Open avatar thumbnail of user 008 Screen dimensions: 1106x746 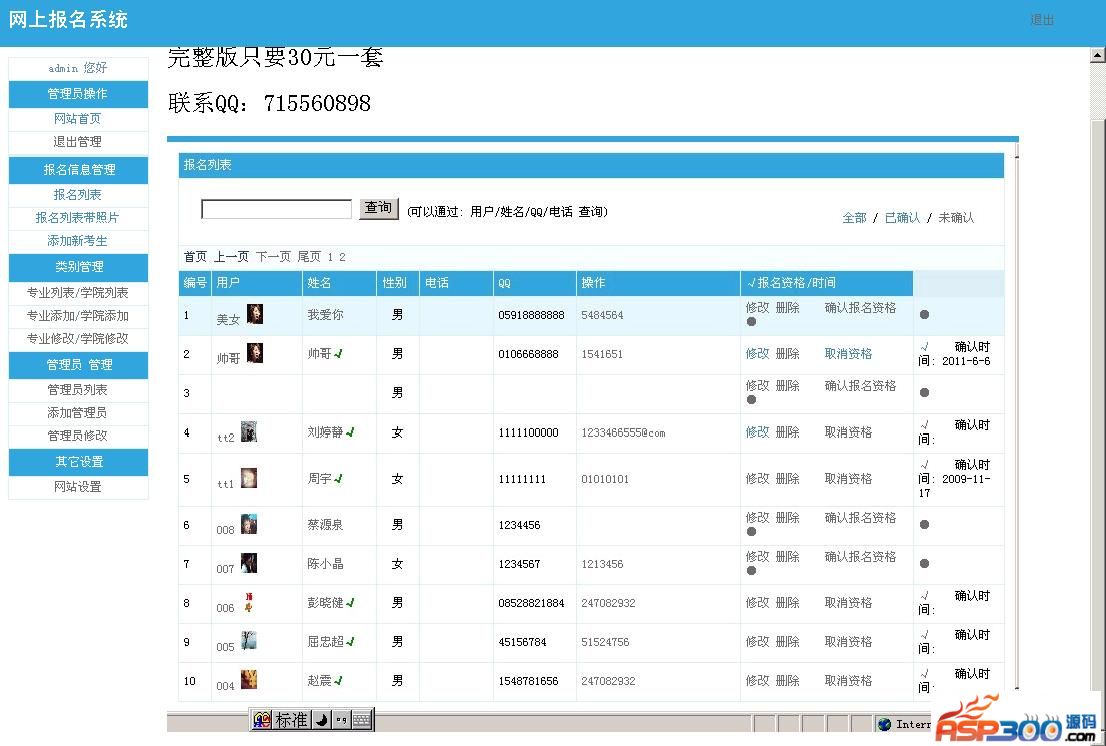(249, 524)
